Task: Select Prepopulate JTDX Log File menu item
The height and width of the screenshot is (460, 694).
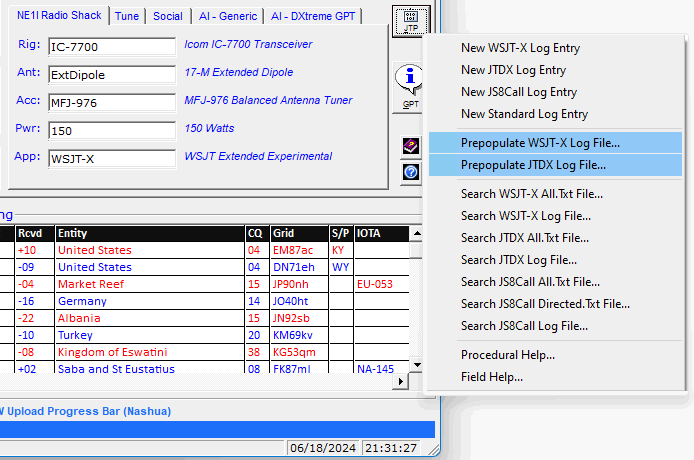Action: tap(533, 165)
